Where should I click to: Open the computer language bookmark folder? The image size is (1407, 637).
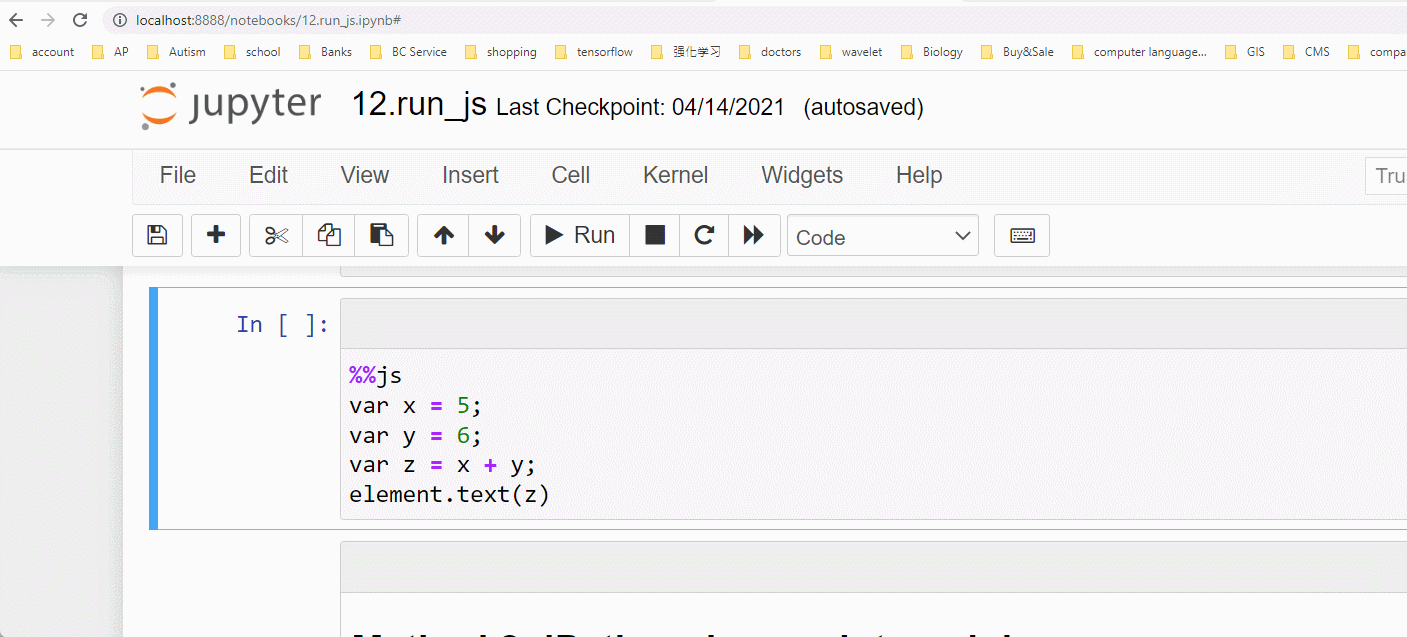(x=1139, y=52)
